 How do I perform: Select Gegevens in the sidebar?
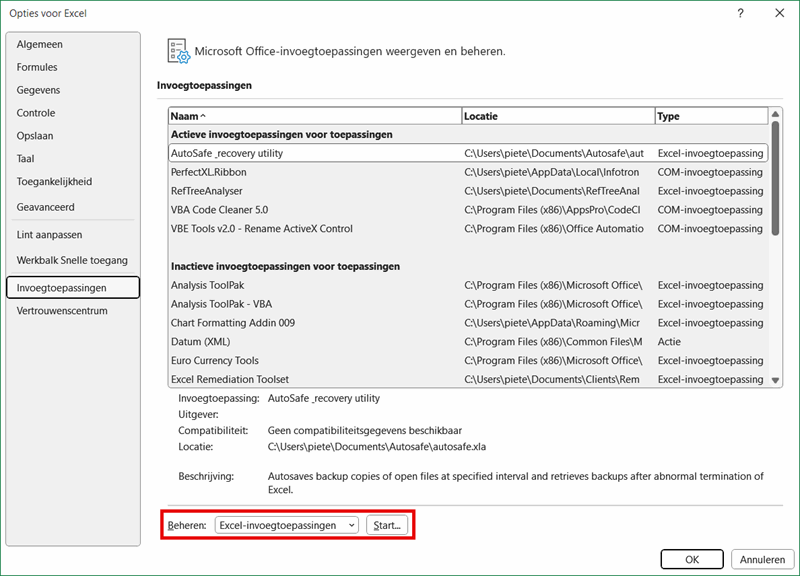point(73,90)
